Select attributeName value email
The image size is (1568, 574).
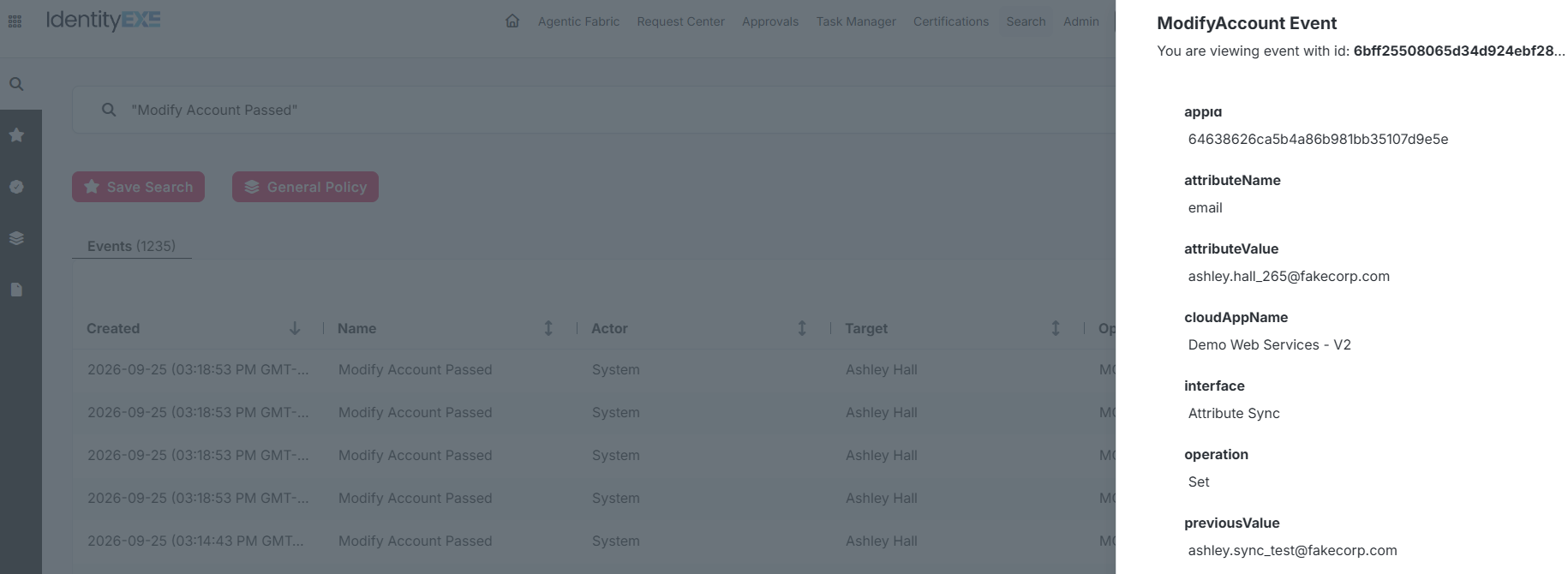pyautogui.click(x=1205, y=207)
